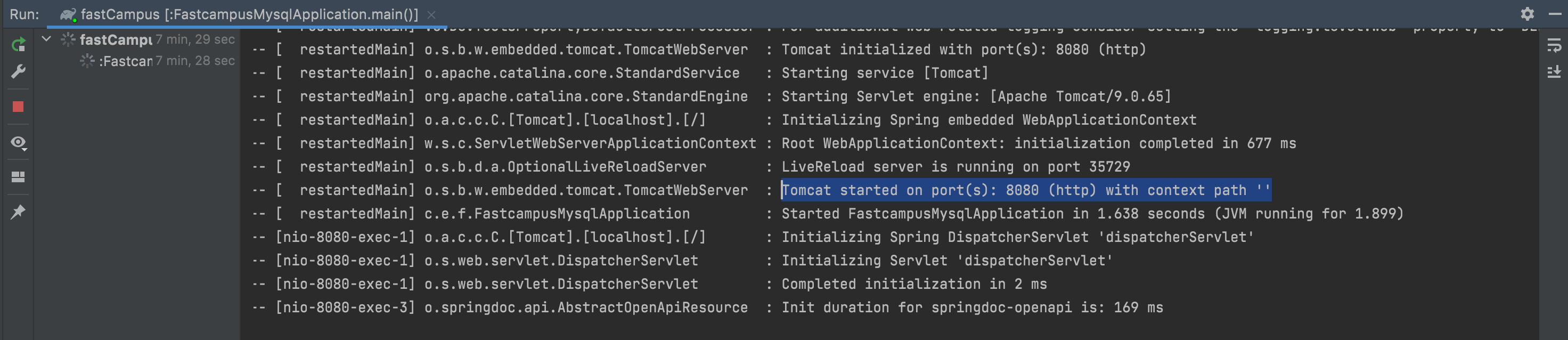Screen dimensions: 1568x340
Task: Click 'Started FastcampusMysqlApplication in 1.638 seconds' log line
Action: point(1092,214)
